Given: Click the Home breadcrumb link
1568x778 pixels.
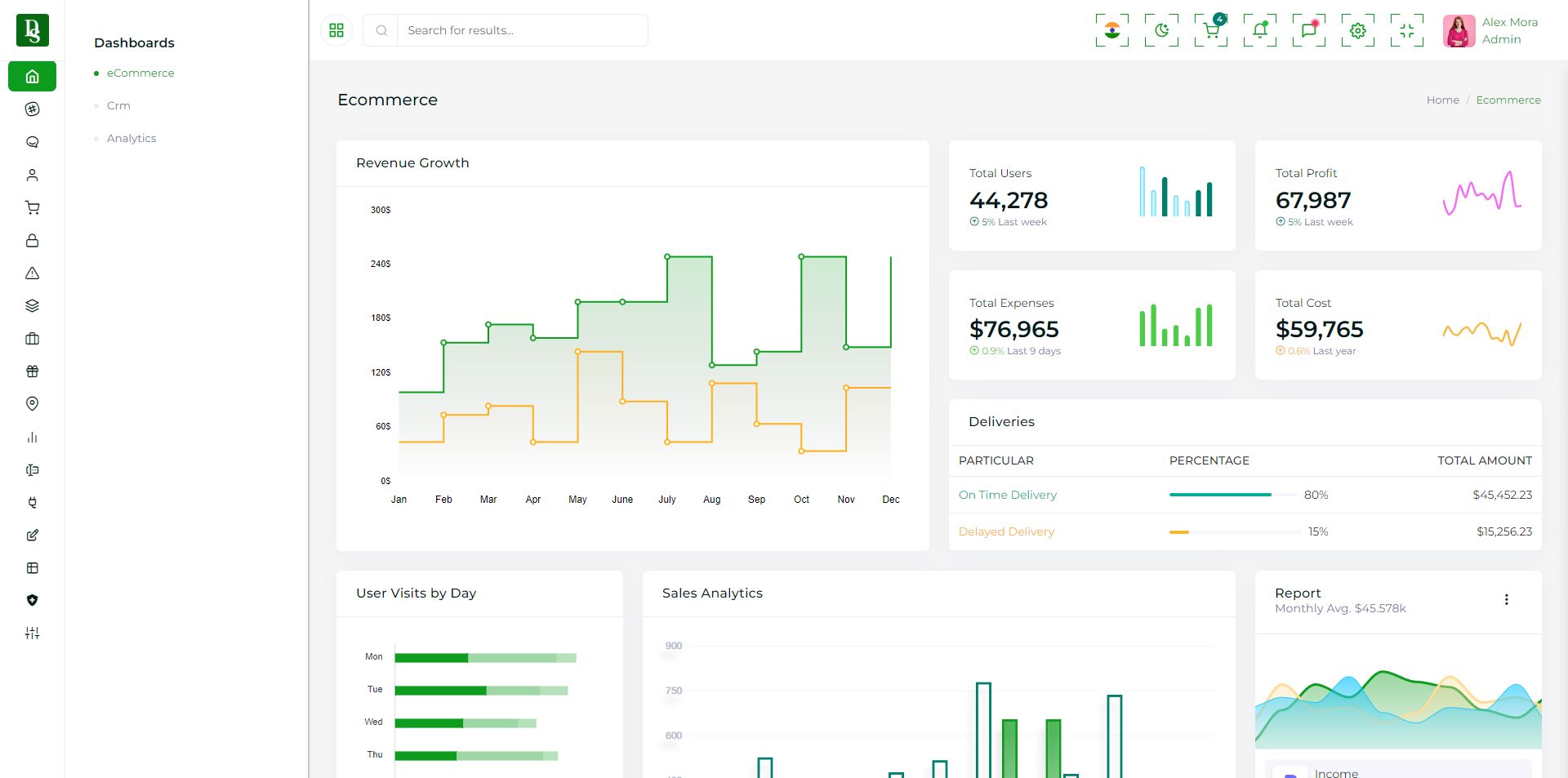Looking at the screenshot, I should pos(1442,100).
